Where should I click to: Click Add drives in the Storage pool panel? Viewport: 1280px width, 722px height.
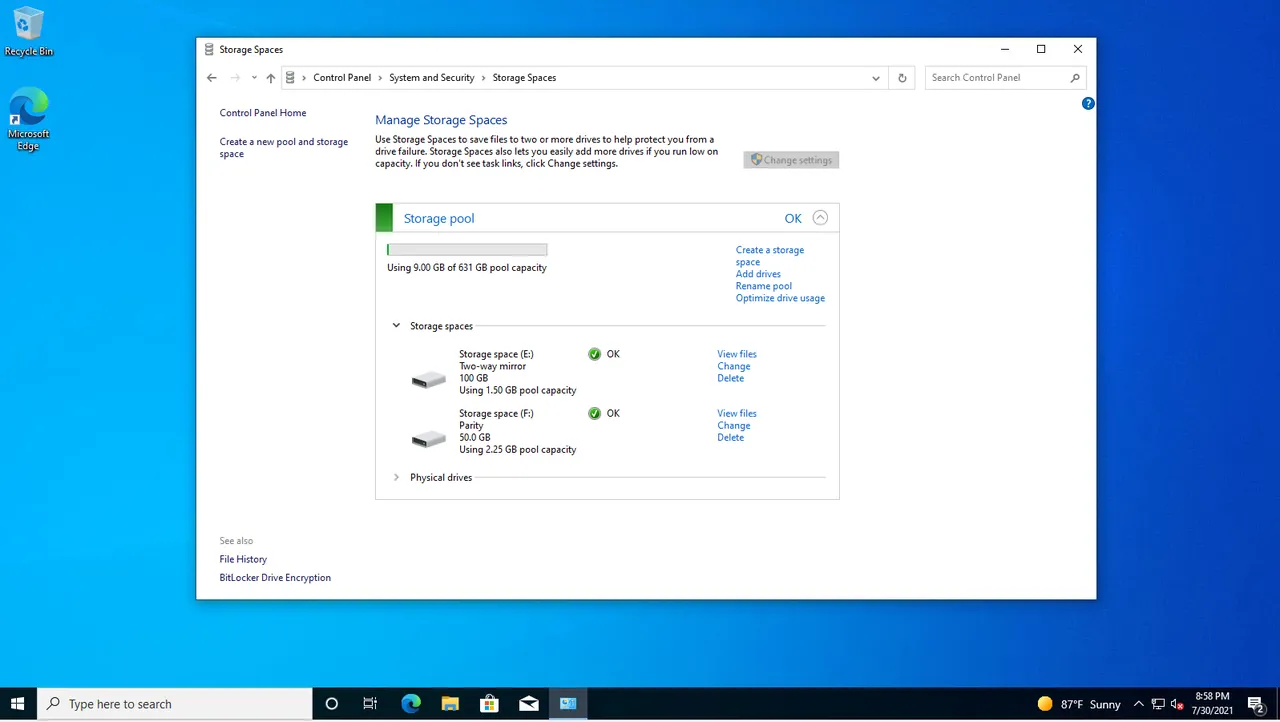[758, 274]
